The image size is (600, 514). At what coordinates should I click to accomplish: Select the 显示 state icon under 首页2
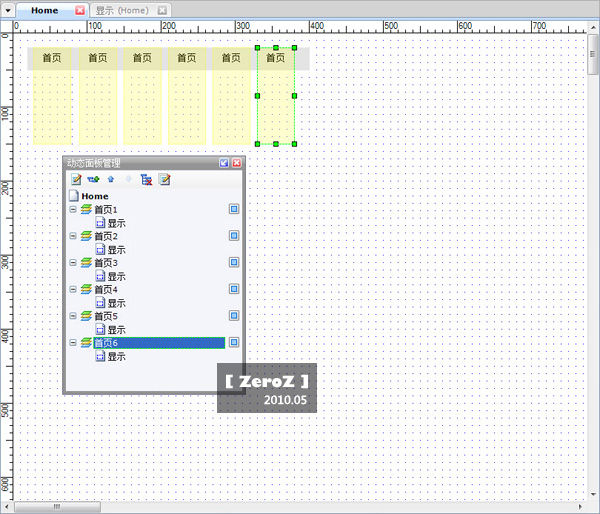(x=100, y=250)
